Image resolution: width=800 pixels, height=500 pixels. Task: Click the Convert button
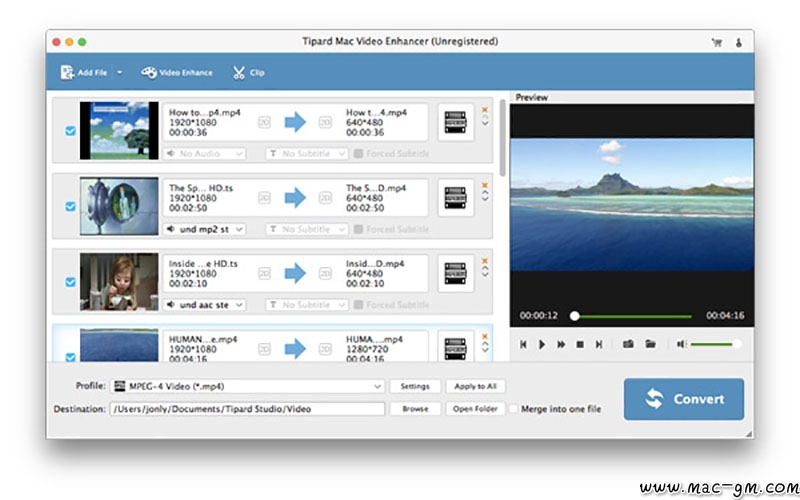click(x=684, y=399)
